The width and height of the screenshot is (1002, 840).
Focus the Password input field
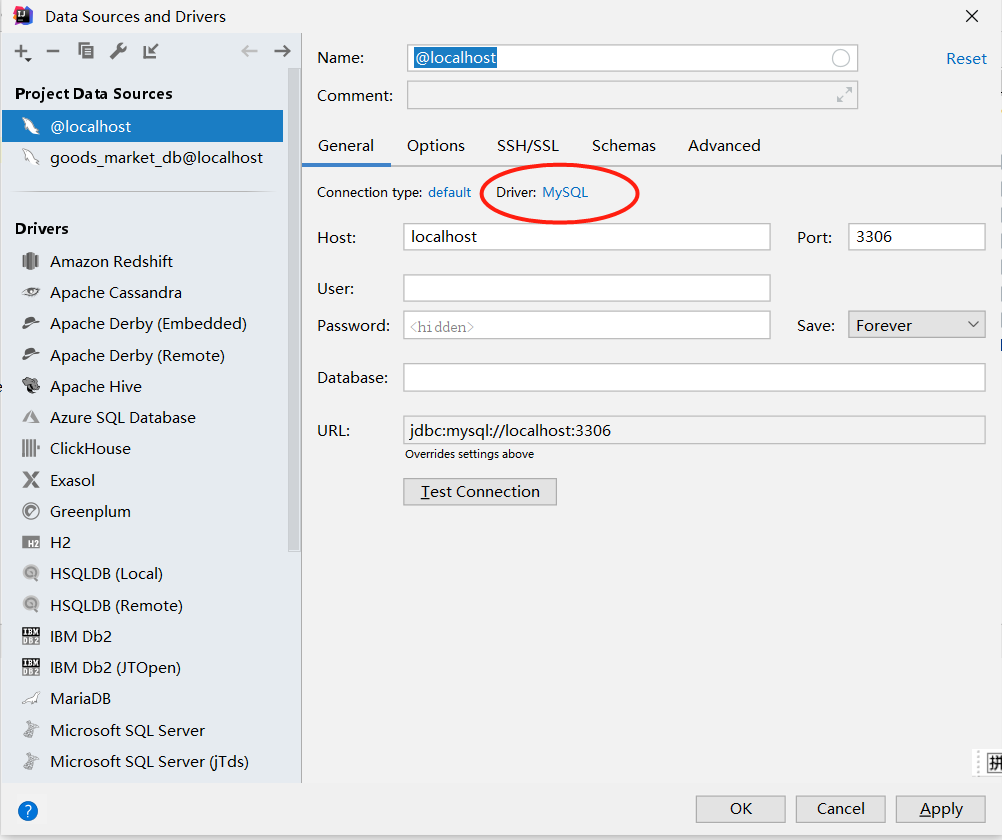(x=587, y=325)
